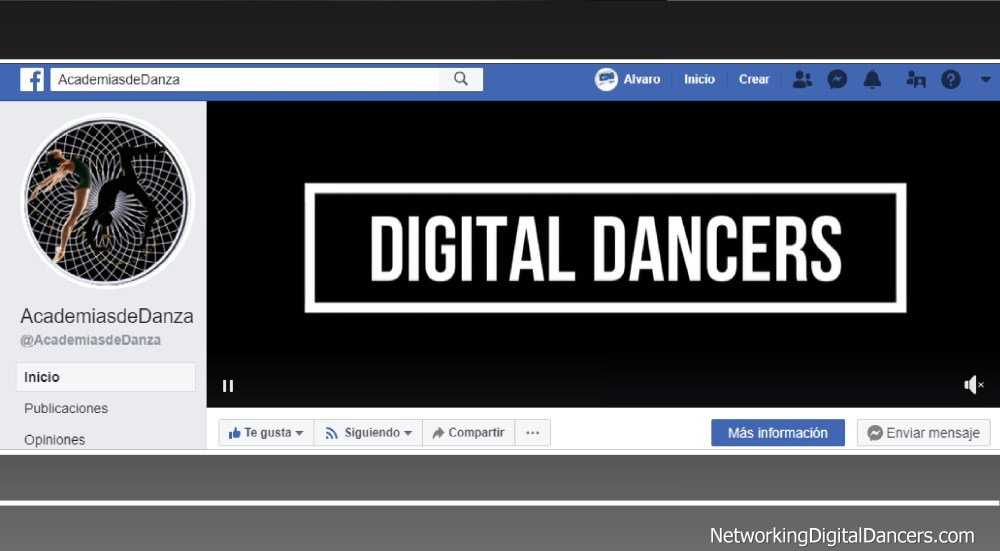Unmute the cover video sound
This screenshot has width=1000, height=551.
coord(973,385)
